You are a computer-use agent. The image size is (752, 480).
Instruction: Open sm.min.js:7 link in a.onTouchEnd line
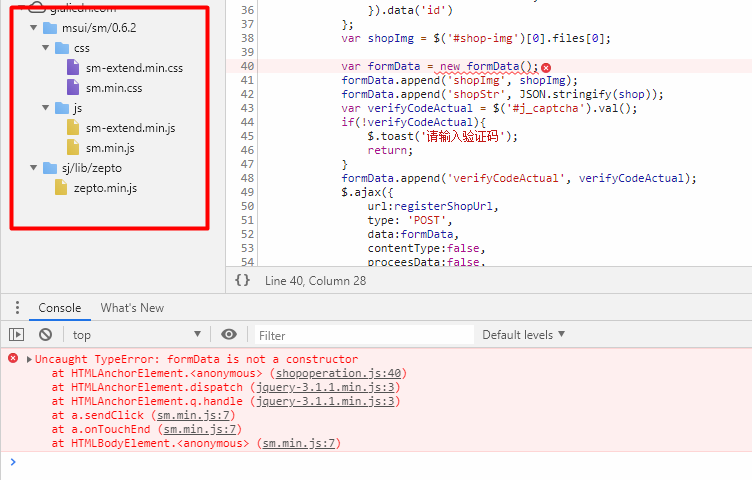[x=200, y=429]
